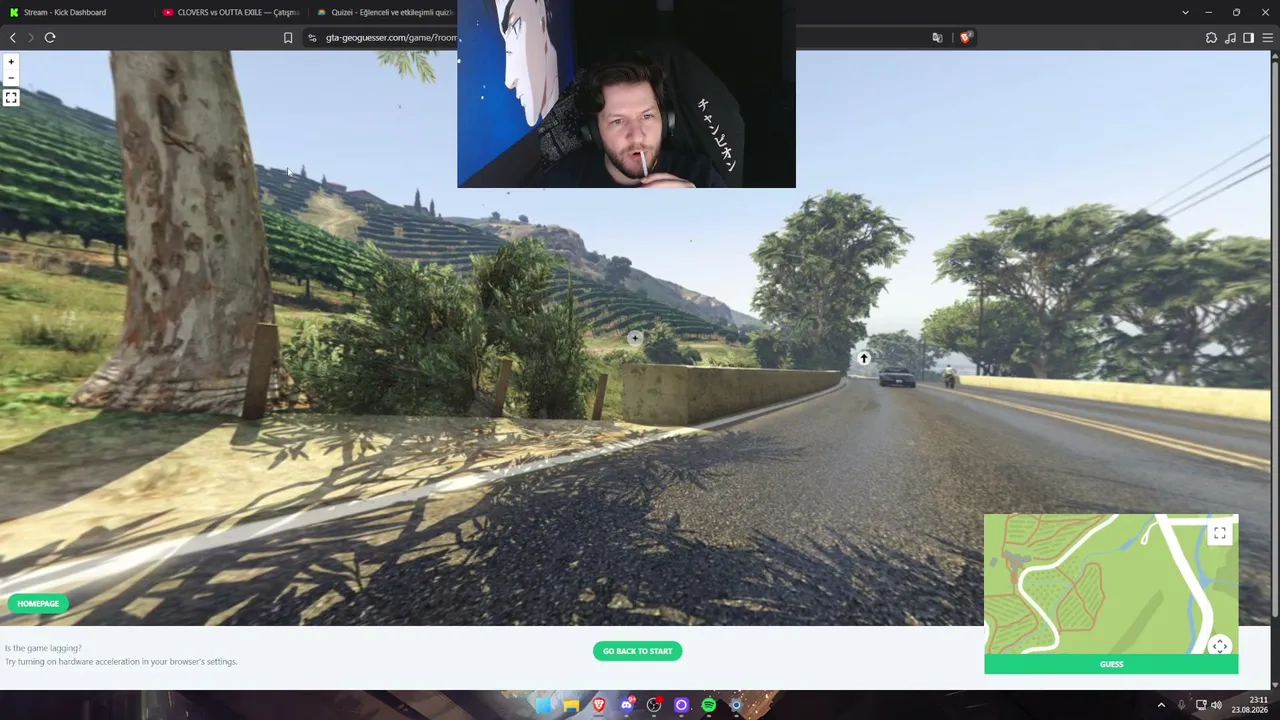Enter fullscreen street view mode
Screen dimensions: 1280x720
click(11, 98)
